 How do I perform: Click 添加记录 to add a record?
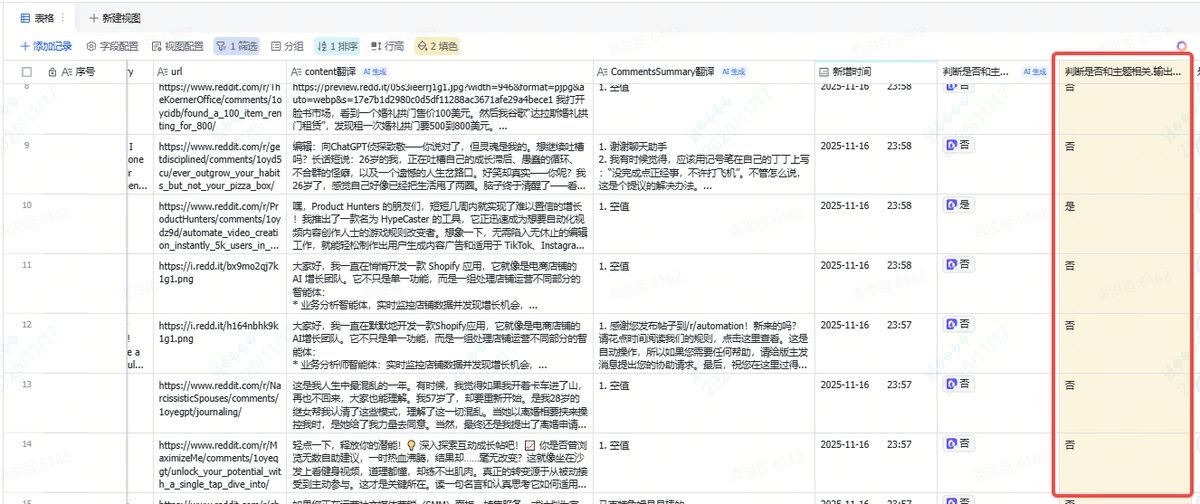pos(46,46)
